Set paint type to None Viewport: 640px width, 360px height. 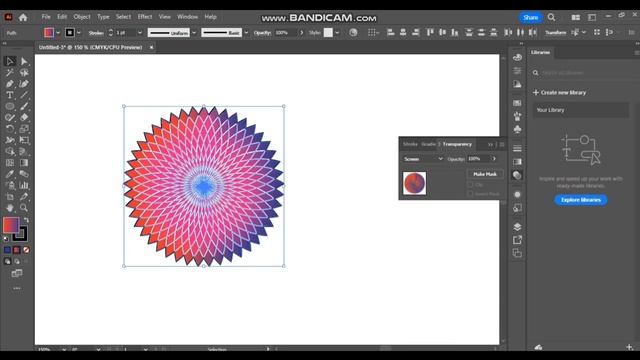[26, 250]
